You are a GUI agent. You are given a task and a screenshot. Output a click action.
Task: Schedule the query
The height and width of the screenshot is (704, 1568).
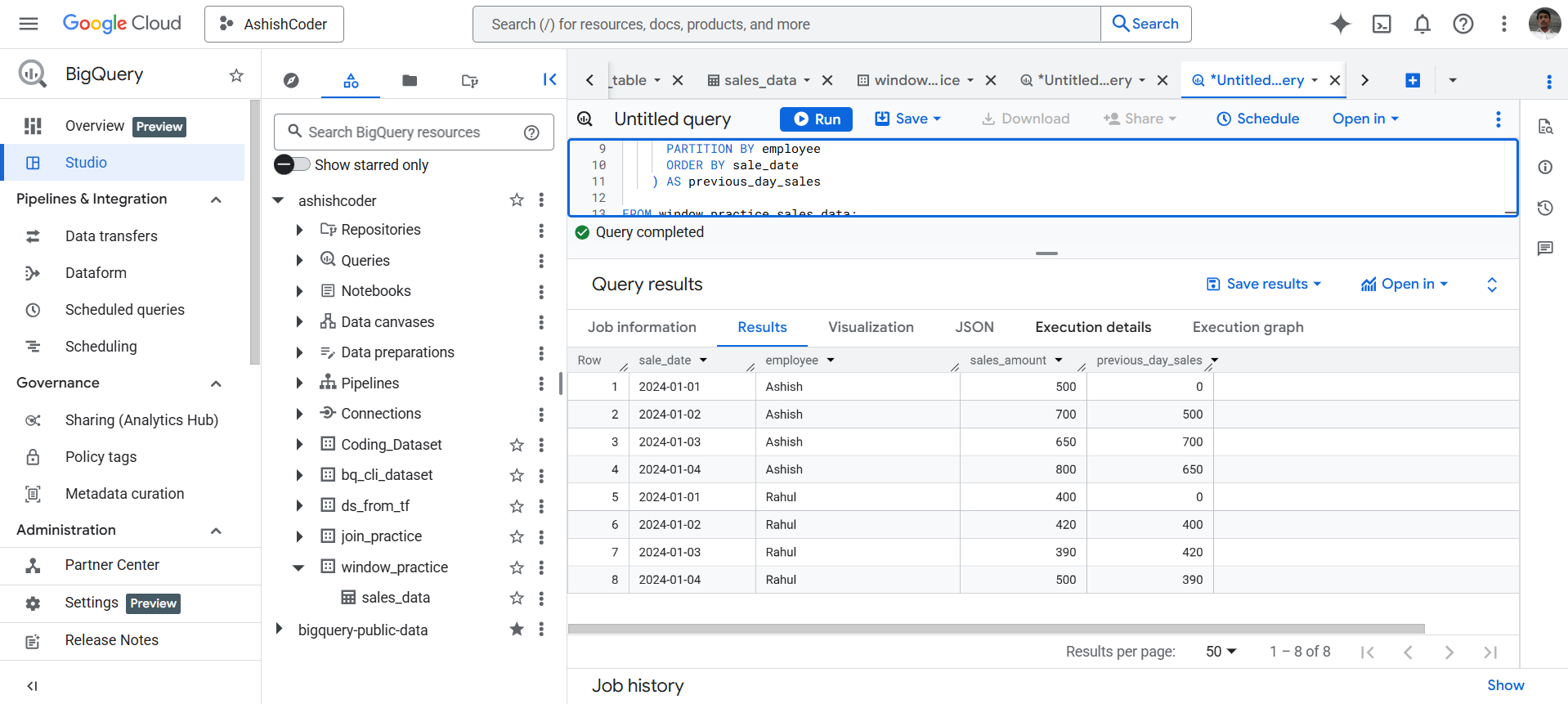tap(1257, 119)
